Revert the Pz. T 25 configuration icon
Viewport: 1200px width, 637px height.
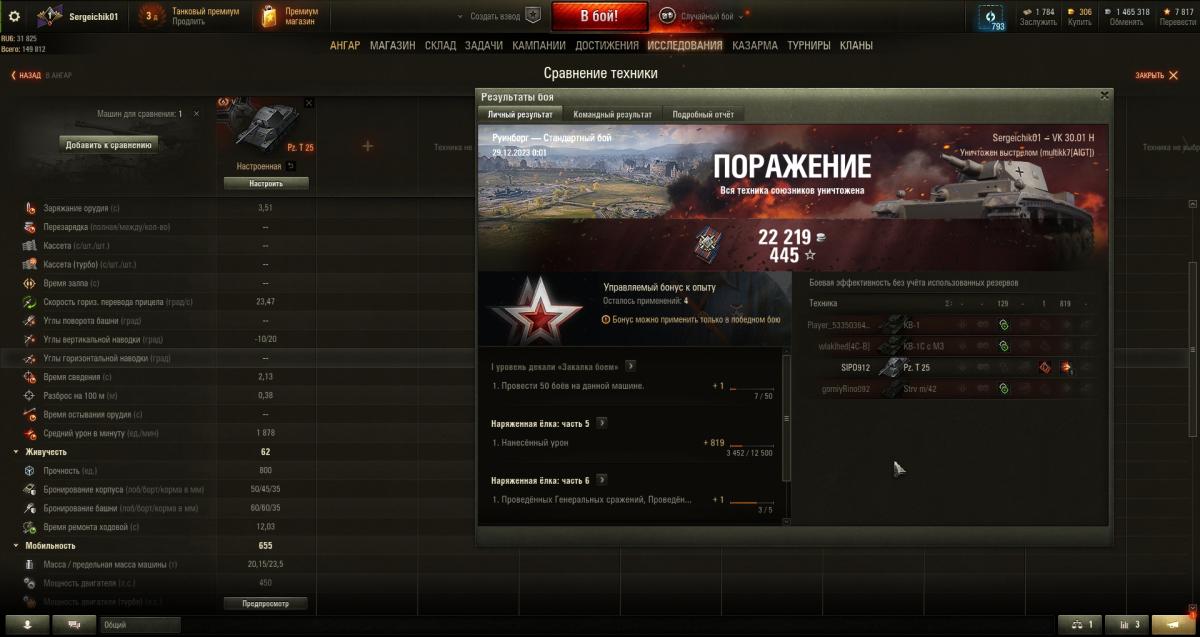pyautogui.click(x=291, y=166)
